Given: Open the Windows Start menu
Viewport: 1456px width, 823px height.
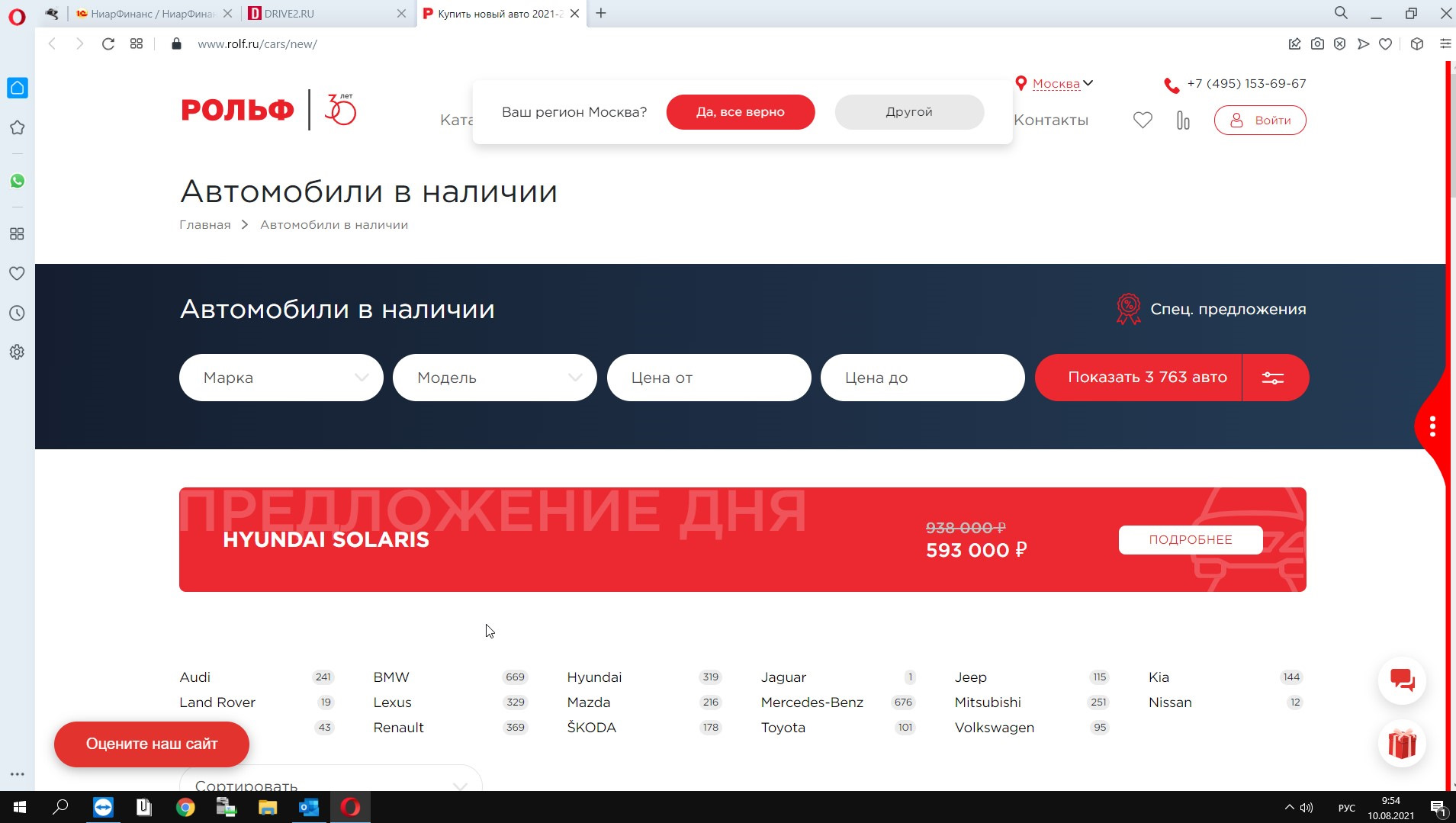Looking at the screenshot, I should (20, 807).
